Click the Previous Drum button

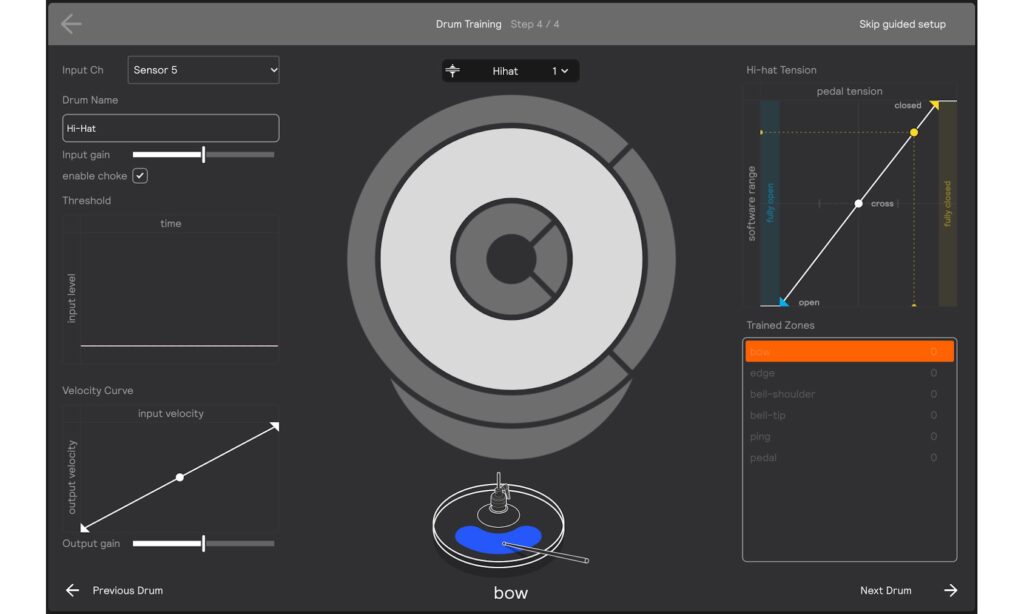coord(114,590)
